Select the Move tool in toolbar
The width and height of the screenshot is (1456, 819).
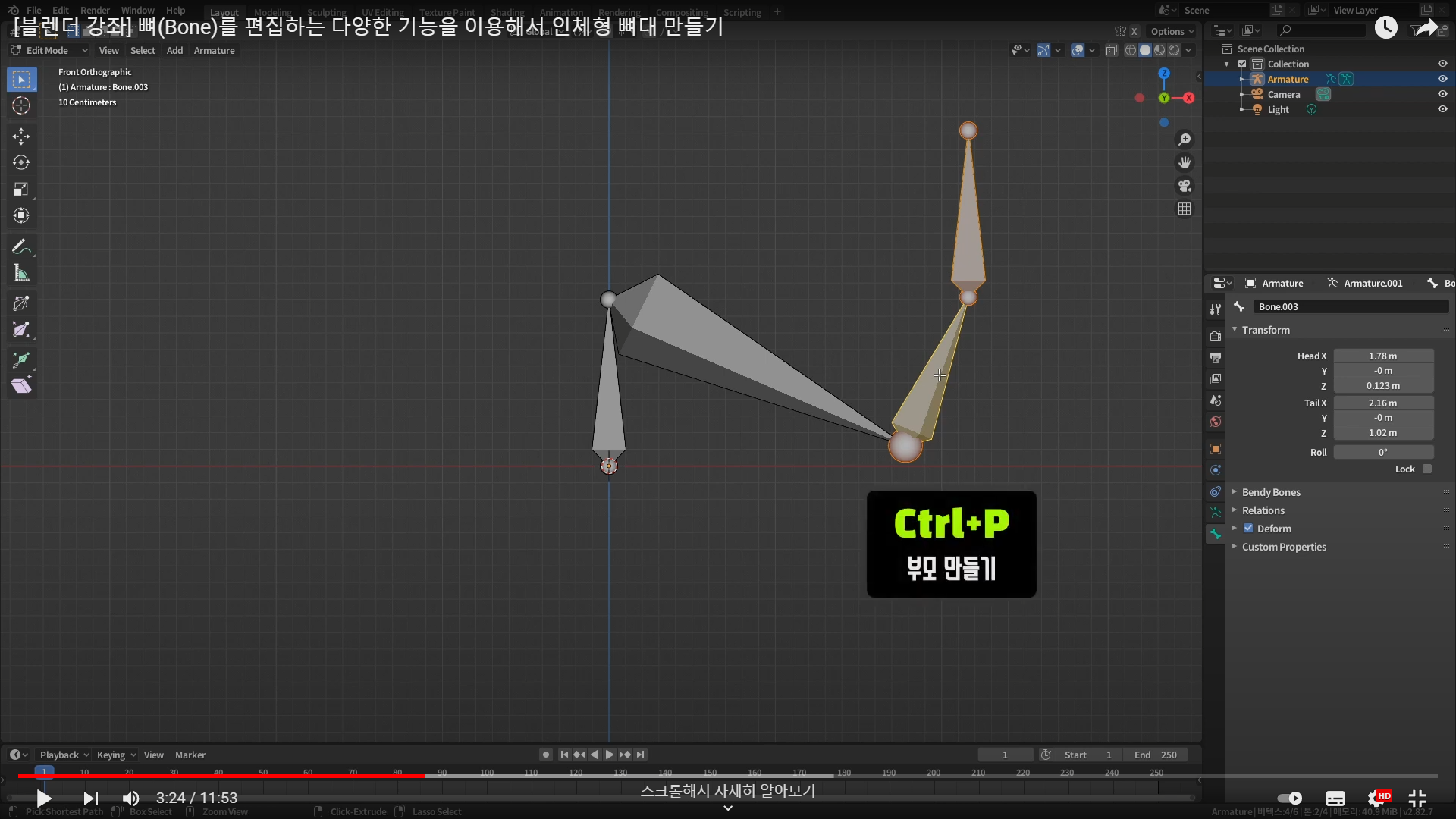pyautogui.click(x=21, y=136)
